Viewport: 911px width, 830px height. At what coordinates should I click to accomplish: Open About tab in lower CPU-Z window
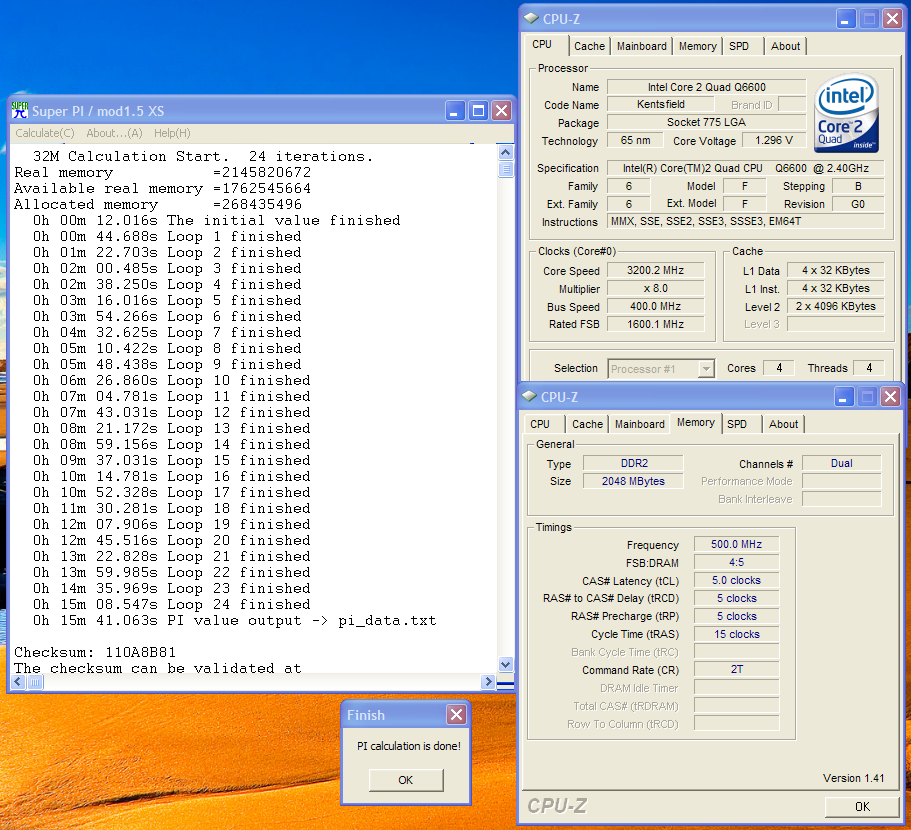[783, 425]
